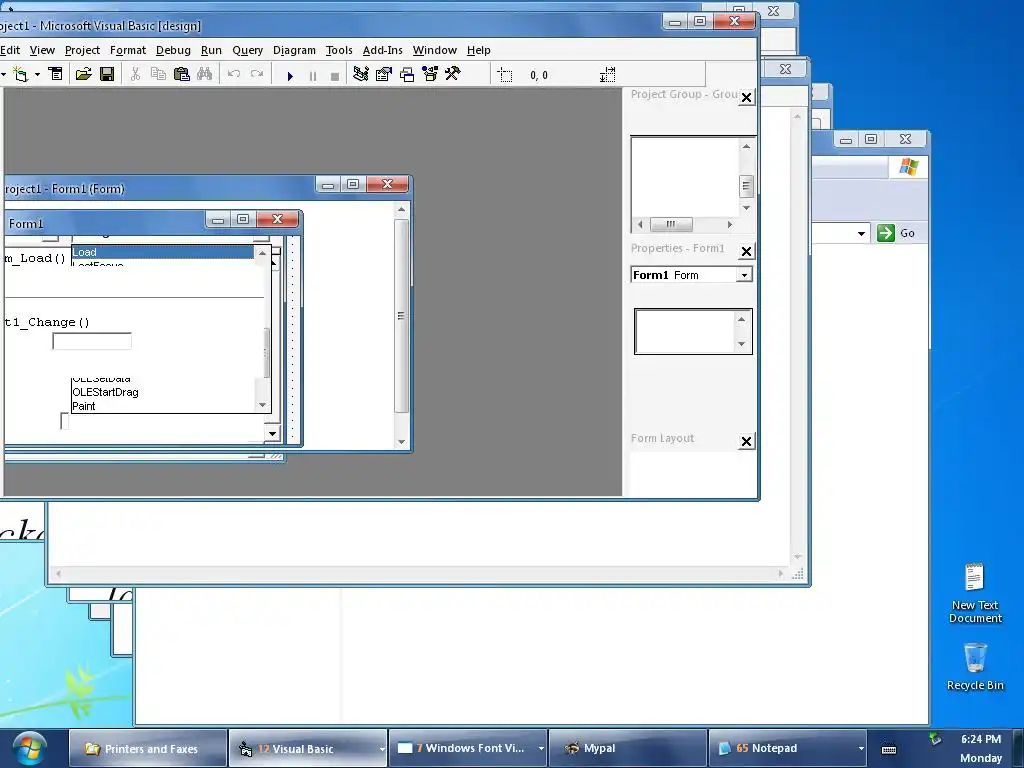Open the Edit menu
This screenshot has width=1024, height=768.
(x=10, y=50)
